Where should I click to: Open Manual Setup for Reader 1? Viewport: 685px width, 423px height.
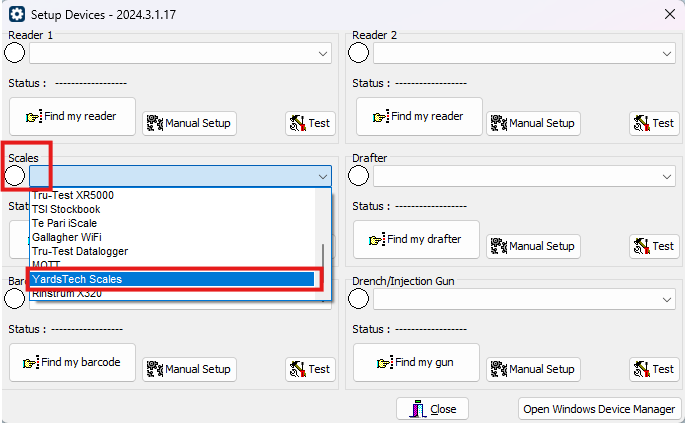tap(189, 123)
